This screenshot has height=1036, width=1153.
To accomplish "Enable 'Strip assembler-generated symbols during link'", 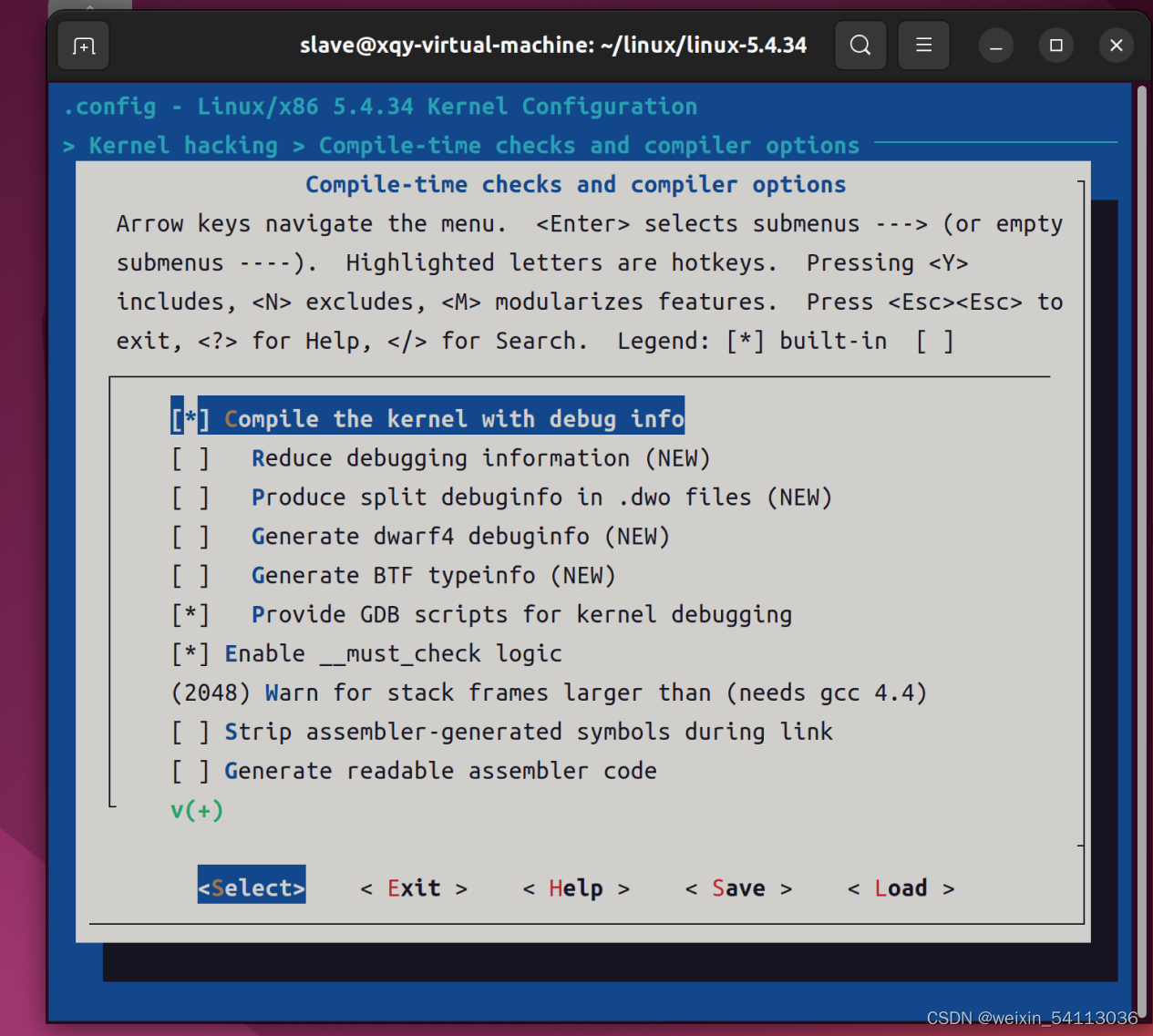I will point(500,731).
